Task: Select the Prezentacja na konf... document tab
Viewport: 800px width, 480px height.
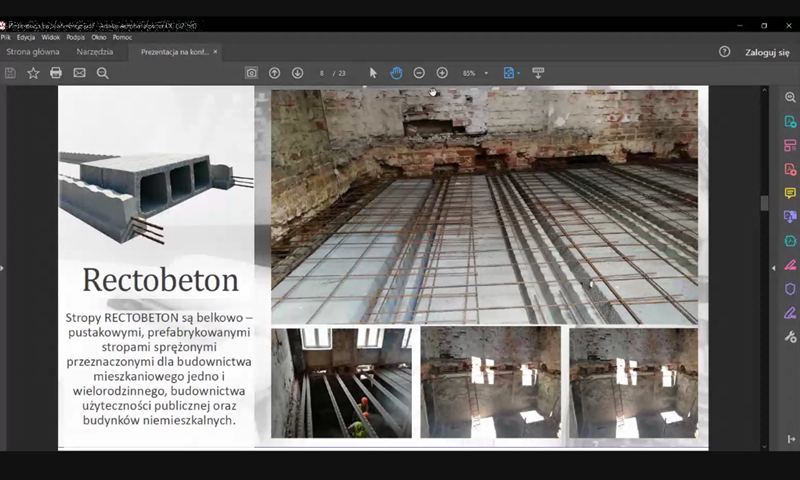Action: tap(175, 52)
